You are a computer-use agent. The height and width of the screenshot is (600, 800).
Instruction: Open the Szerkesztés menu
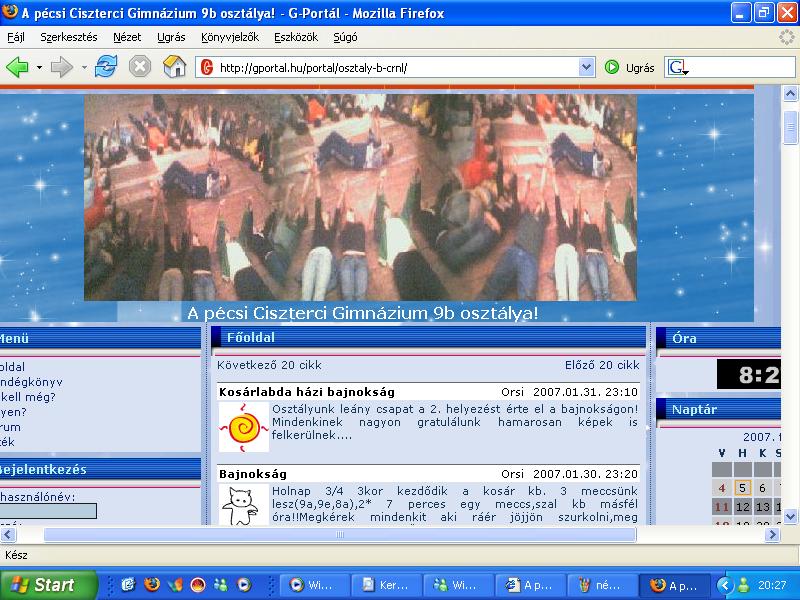[x=69, y=37]
